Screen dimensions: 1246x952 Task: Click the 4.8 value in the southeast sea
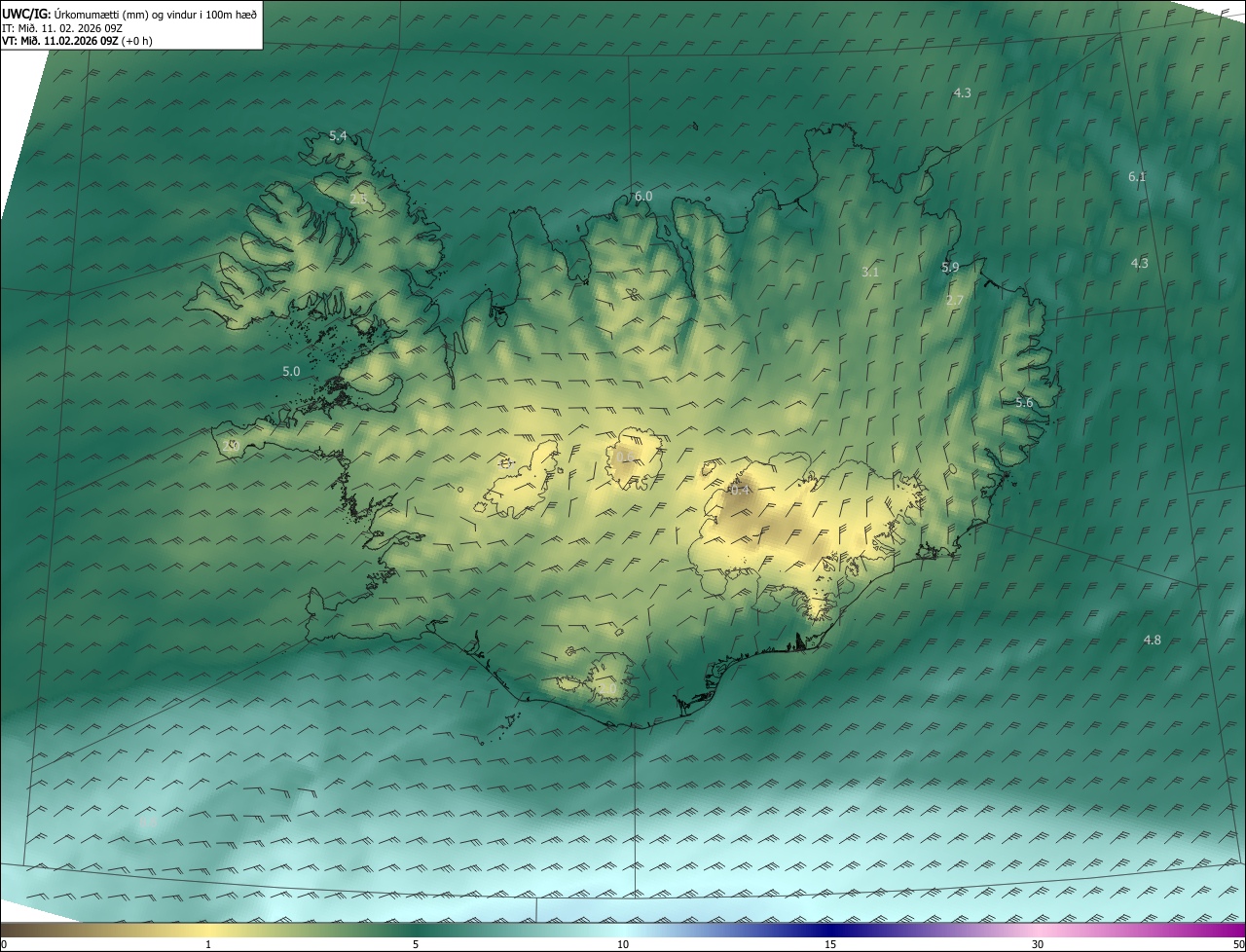1152,641
